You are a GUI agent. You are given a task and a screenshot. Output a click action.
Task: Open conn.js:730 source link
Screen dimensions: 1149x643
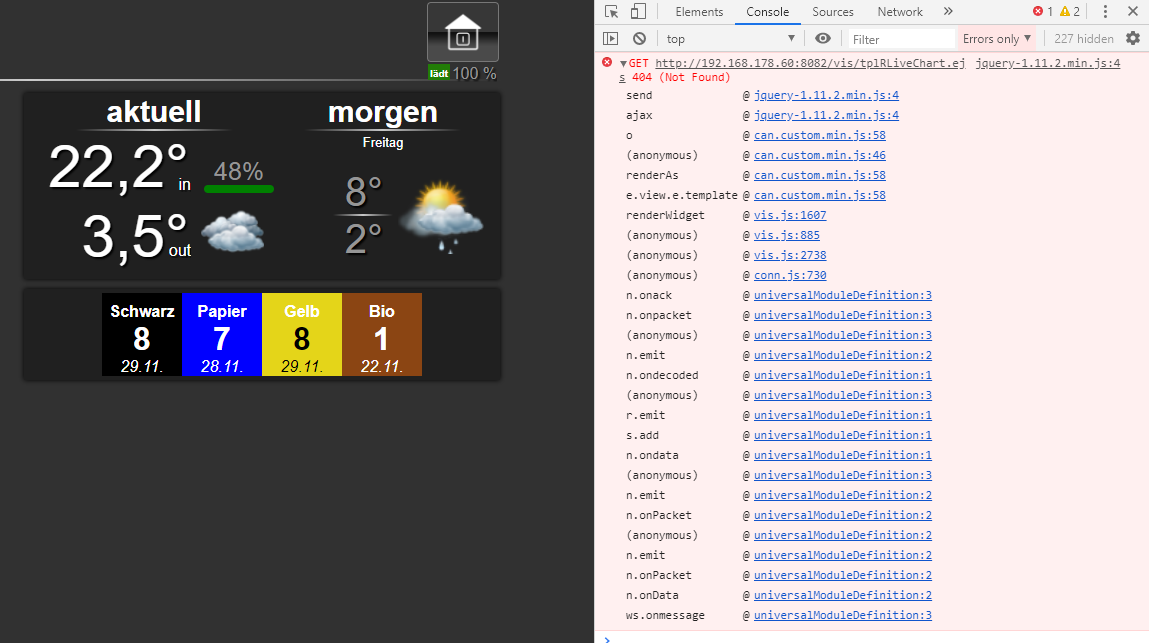tap(790, 275)
